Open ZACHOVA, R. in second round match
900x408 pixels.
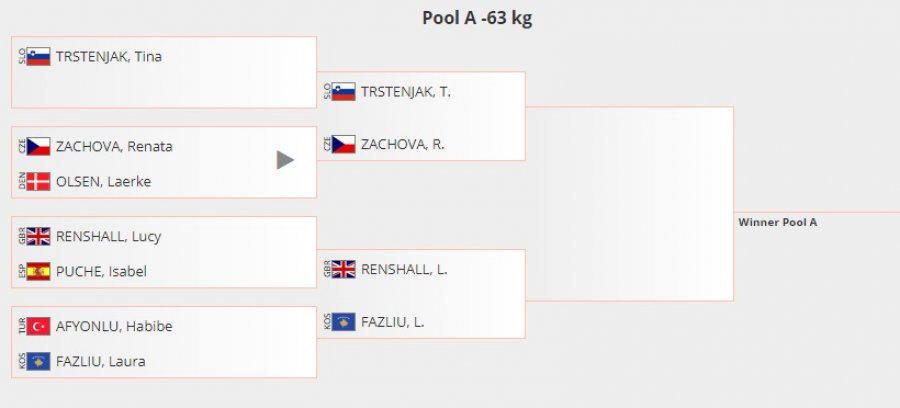[x=403, y=145]
